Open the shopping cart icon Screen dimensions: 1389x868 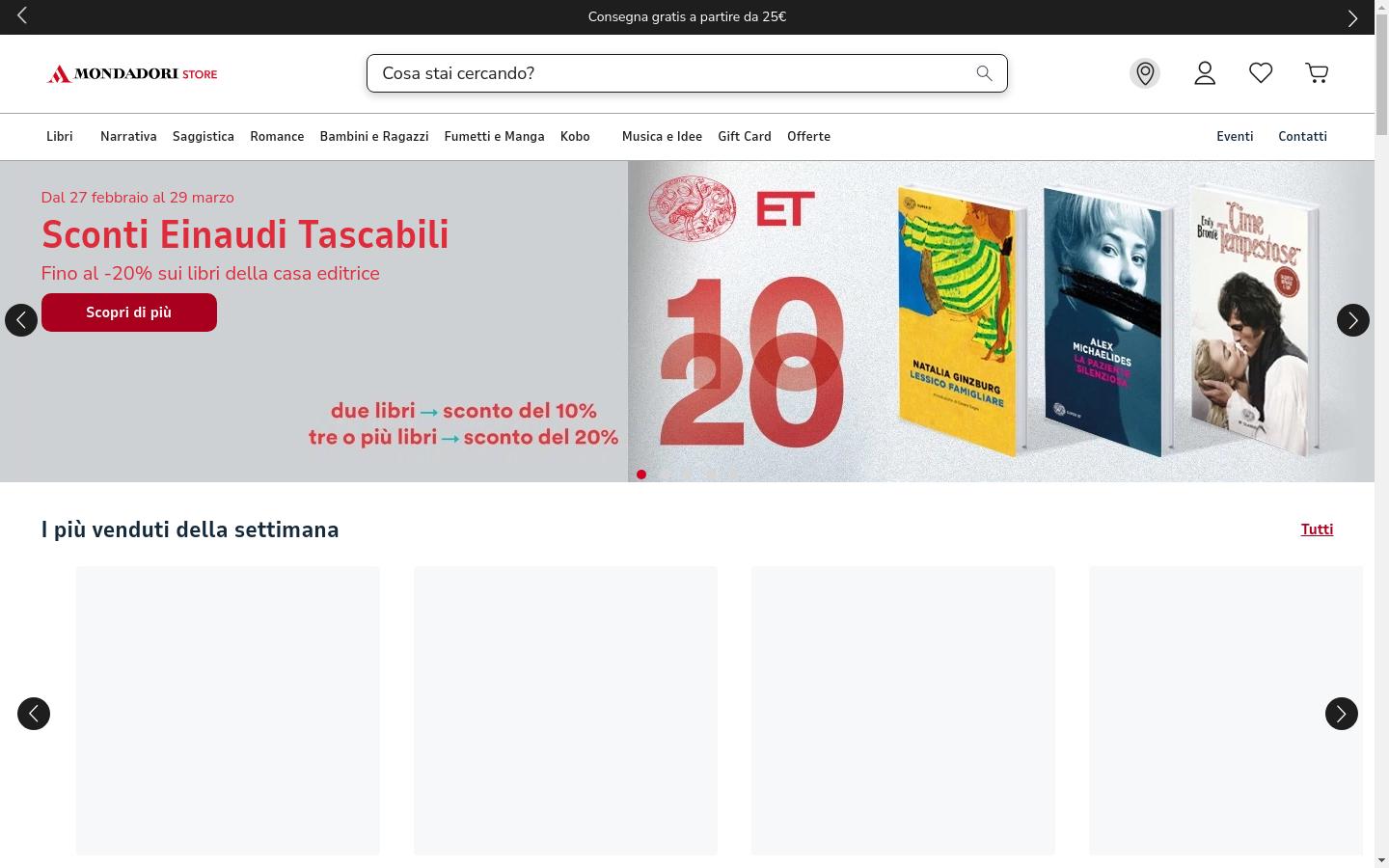(1317, 73)
